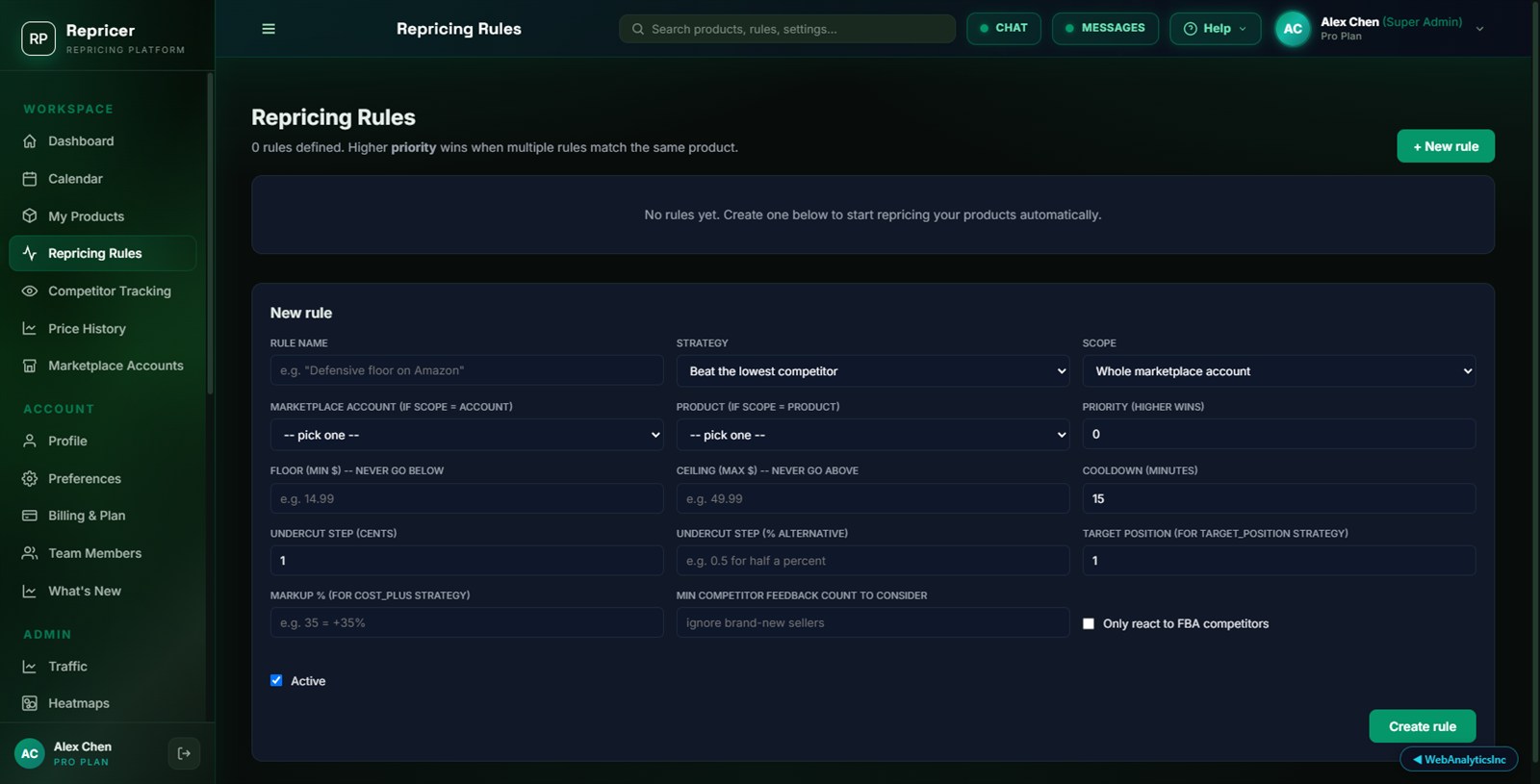Open the Product pick one dropdown

[873, 435]
